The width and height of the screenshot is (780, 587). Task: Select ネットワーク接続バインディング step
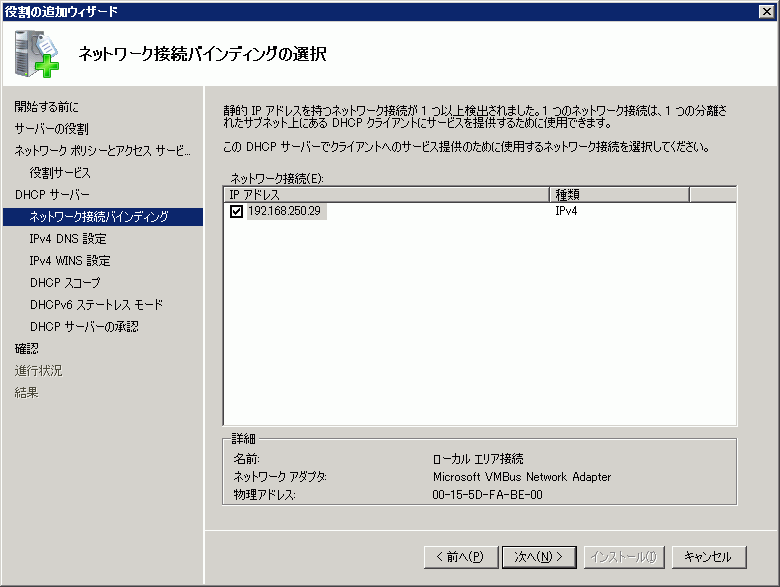point(103,217)
